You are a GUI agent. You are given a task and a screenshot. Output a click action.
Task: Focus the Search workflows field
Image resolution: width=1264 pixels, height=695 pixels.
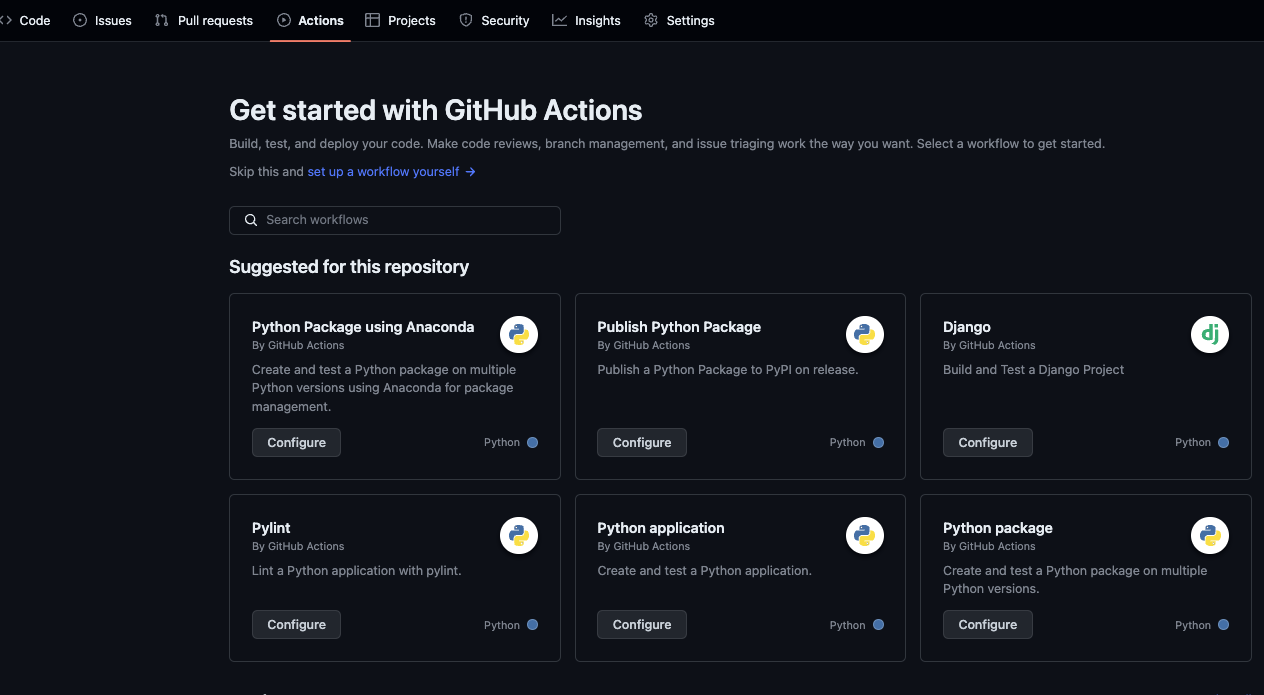coord(395,220)
